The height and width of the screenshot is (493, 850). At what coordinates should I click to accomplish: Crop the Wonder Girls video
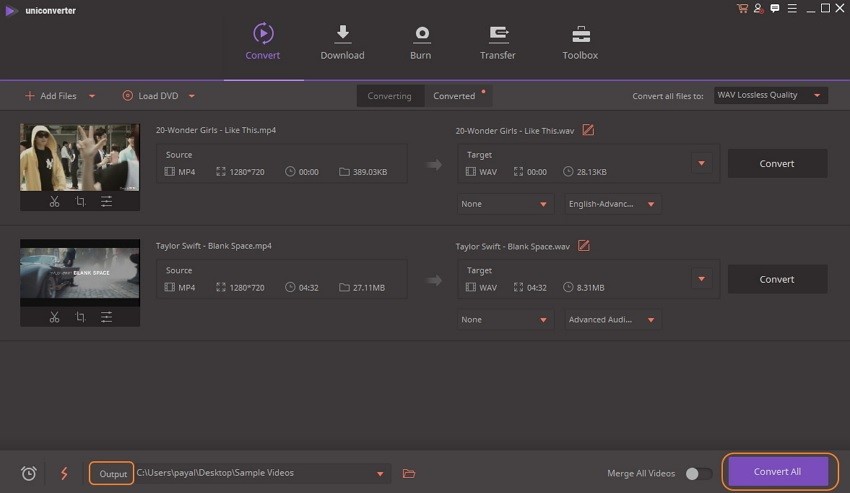pos(80,202)
